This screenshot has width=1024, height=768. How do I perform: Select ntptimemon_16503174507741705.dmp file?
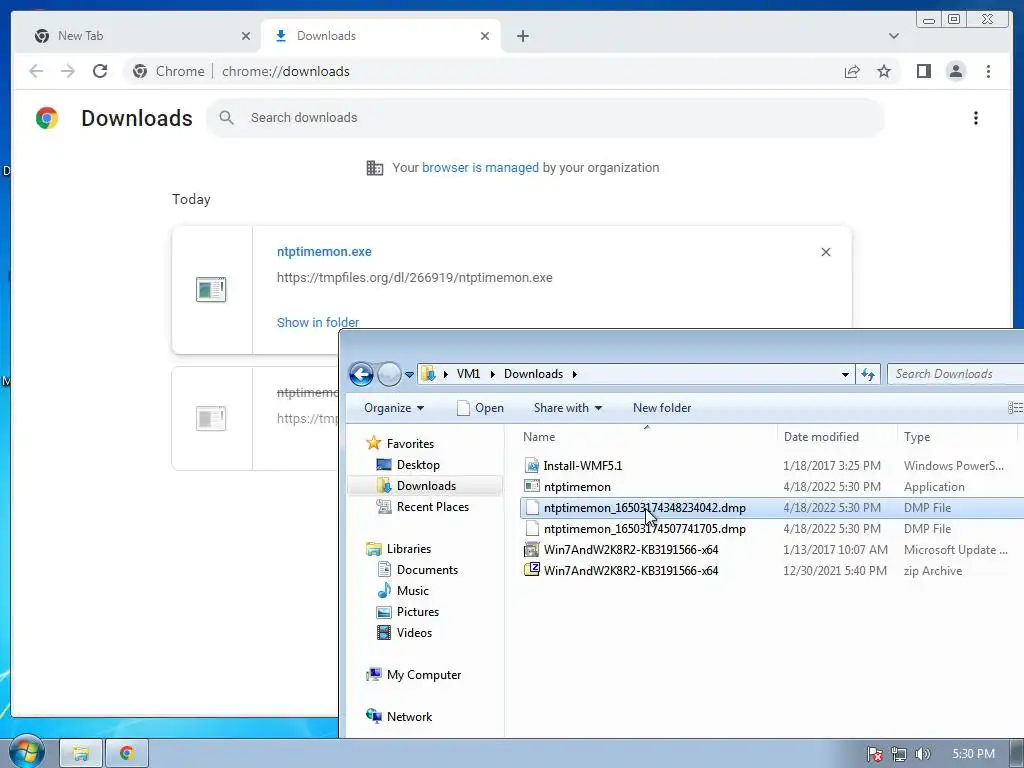pyautogui.click(x=772, y=528)
